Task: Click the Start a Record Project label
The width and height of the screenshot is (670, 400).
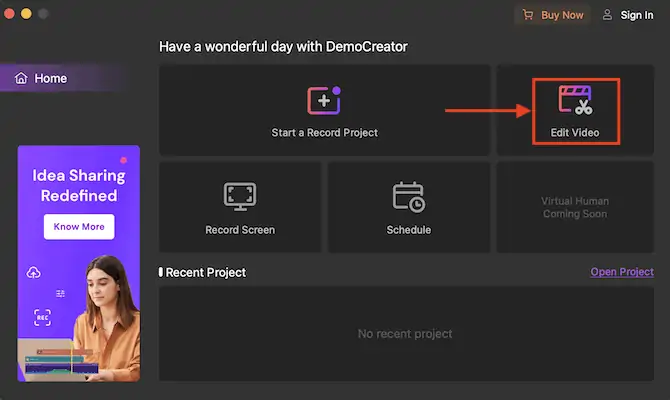Action: coord(325,133)
